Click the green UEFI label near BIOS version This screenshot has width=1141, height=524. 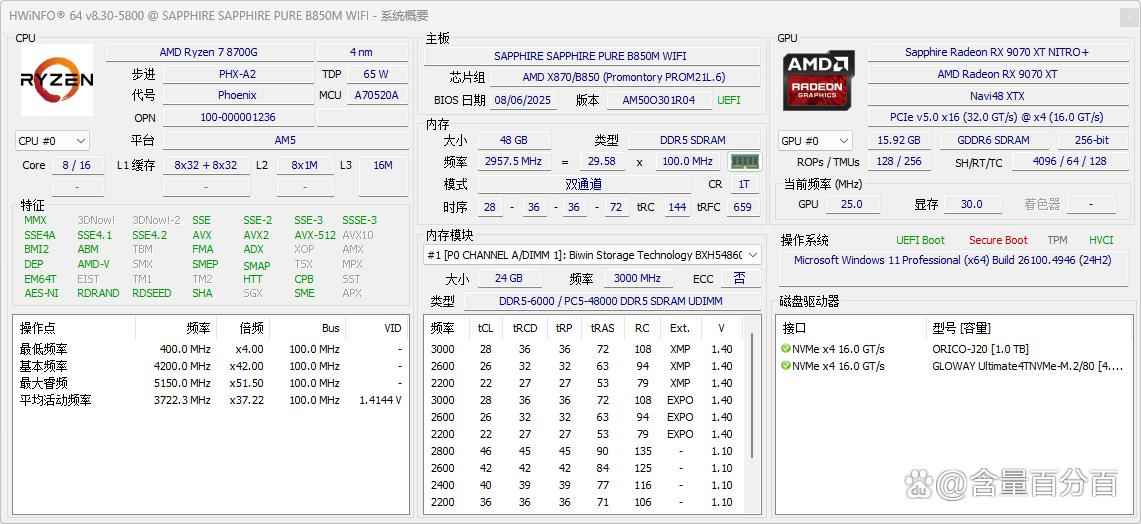[729, 100]
